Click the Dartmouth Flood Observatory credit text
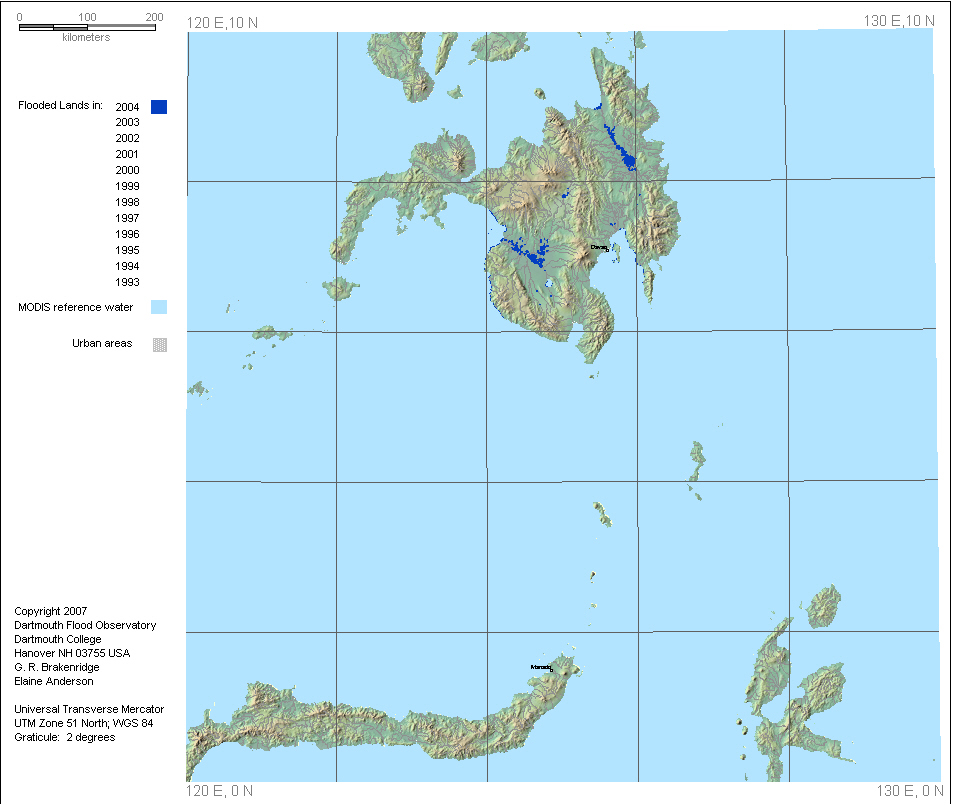The height and width of the screenshot is (805, 960). point(85,626)
